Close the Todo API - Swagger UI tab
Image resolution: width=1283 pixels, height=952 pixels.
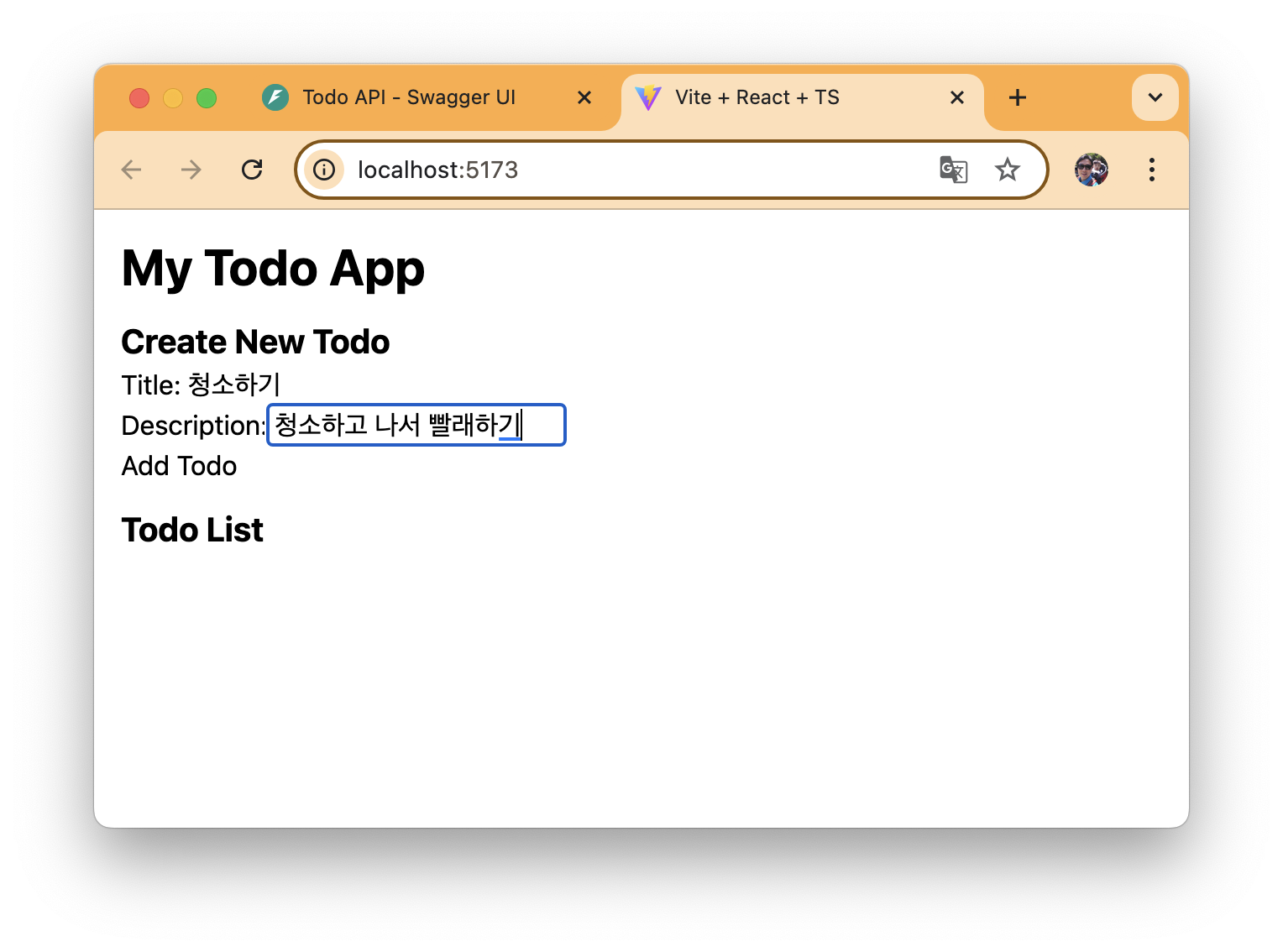[584, 97]
